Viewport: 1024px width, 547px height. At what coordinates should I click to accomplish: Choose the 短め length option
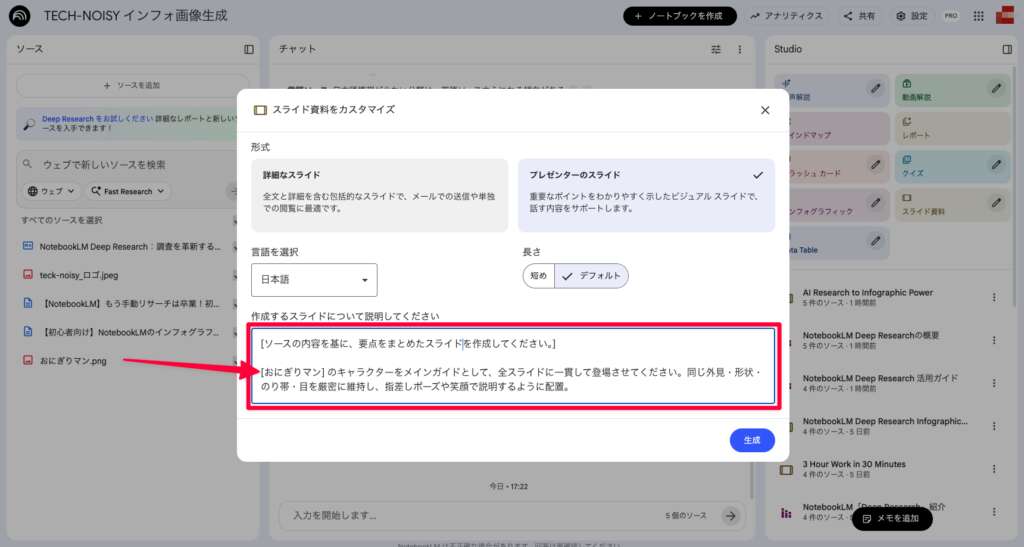tap(539, 276)
